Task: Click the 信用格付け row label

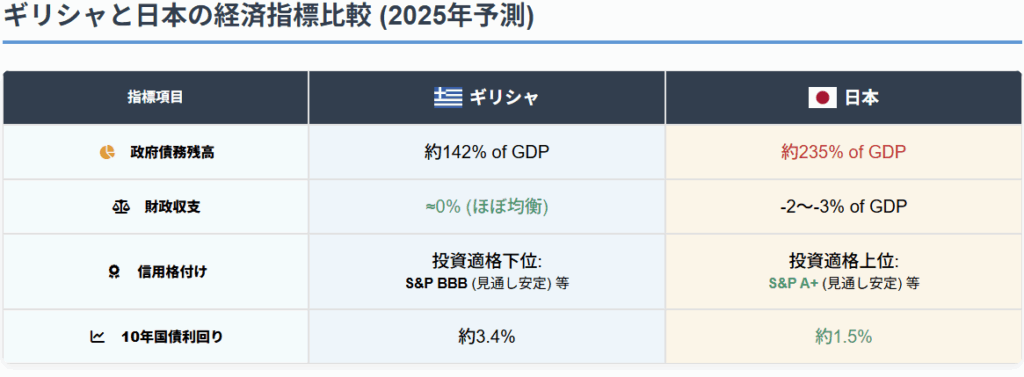Action: tap(172, 272)
